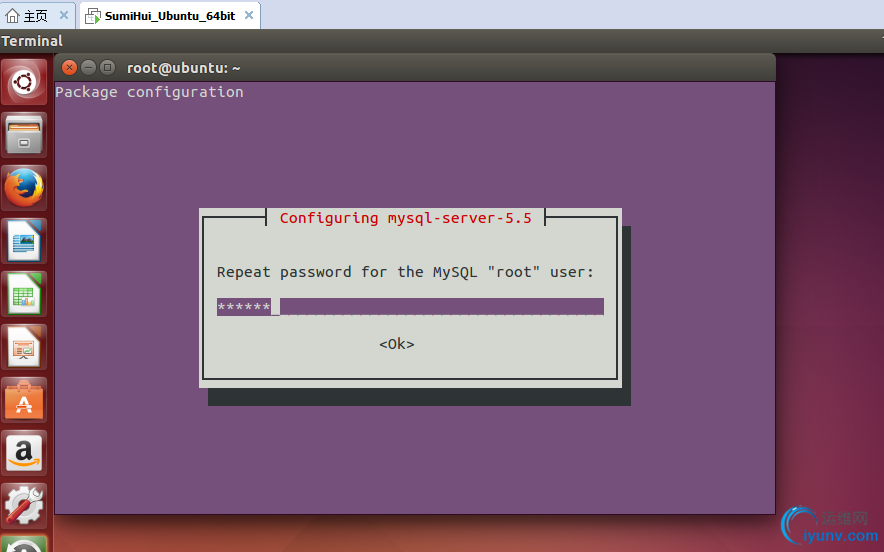884x552 pixels.
Task: Confirm with the <Ok> button
Action: [x=397, y=344]
